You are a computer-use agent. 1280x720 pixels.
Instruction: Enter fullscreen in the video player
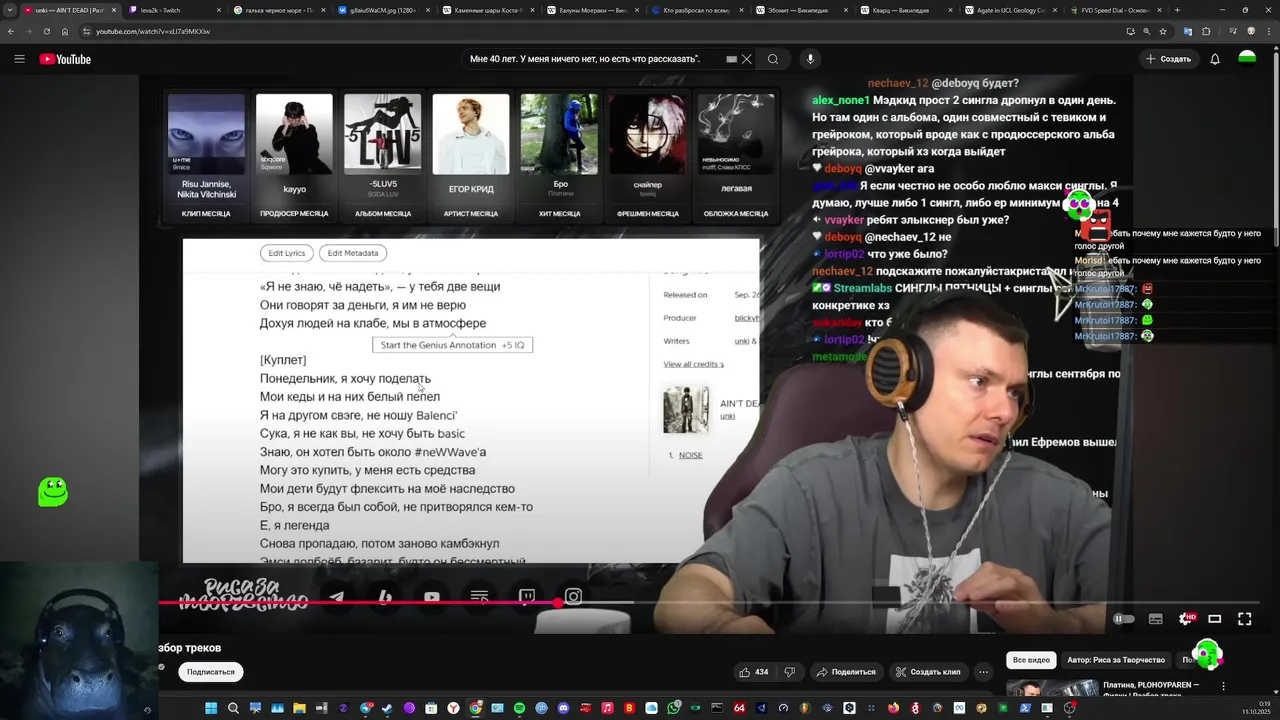click(1245, 619)
